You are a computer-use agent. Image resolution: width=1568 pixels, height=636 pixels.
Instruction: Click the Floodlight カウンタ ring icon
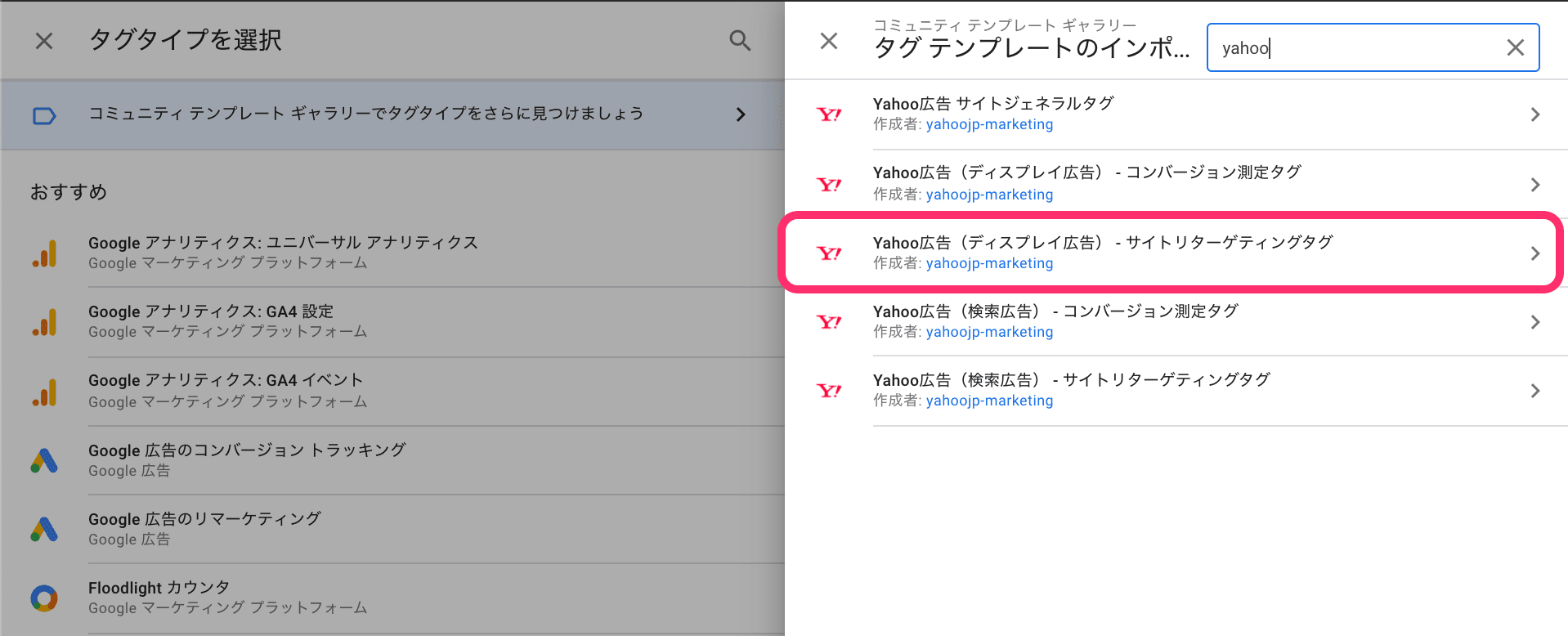[44, 598]
